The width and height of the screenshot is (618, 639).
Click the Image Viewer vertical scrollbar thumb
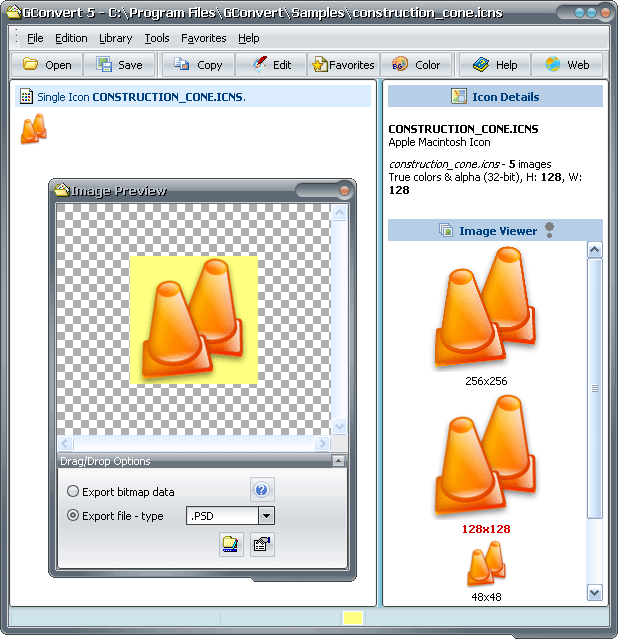click(x=594, y=388)
